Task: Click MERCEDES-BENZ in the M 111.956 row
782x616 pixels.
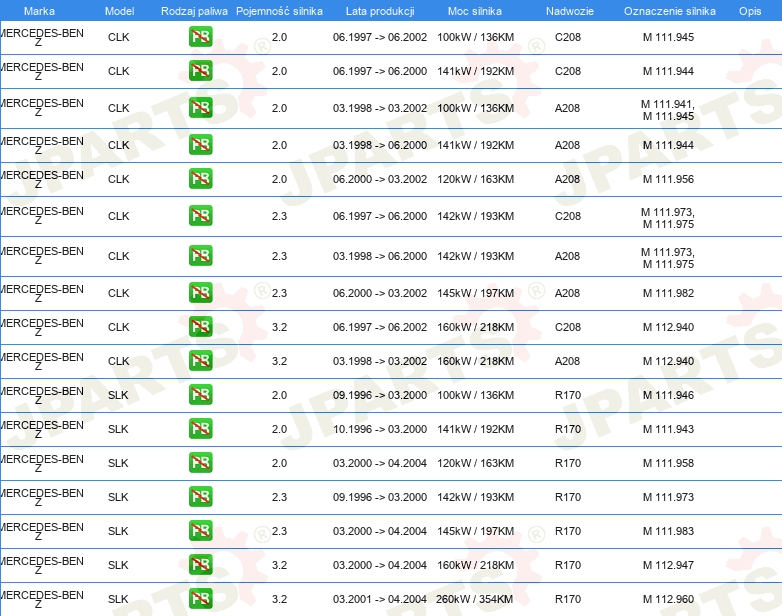Action: click(x=42, y=180)
